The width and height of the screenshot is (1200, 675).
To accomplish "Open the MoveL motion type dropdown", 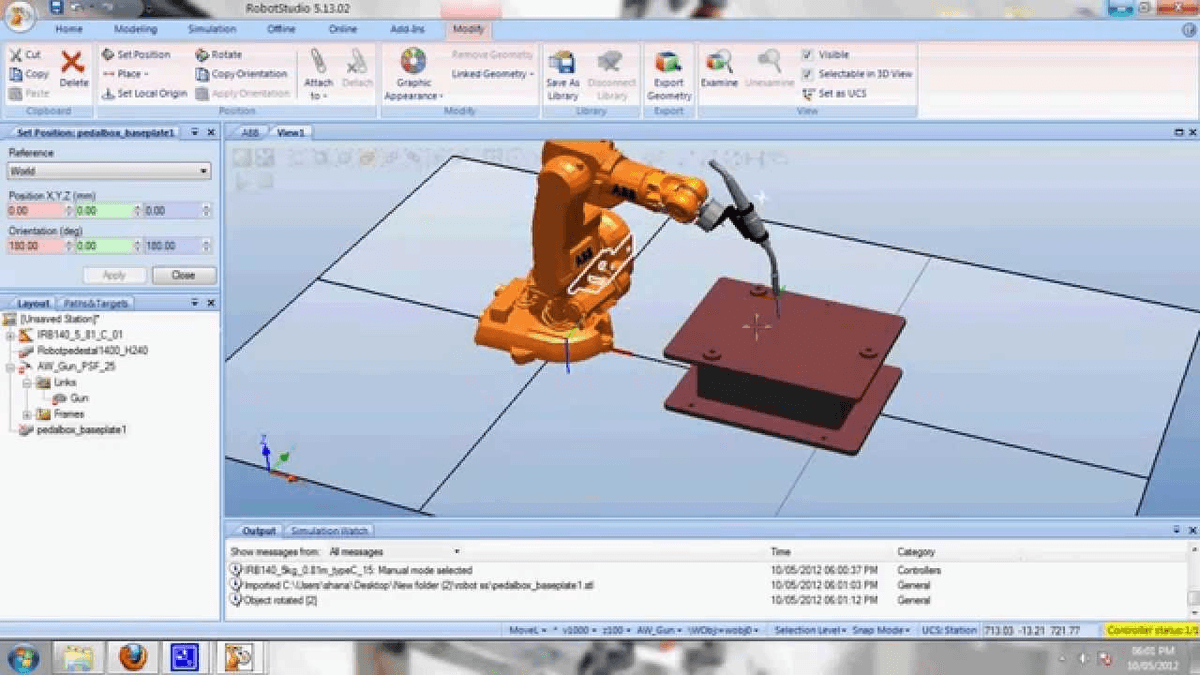I will pos(526,631).
